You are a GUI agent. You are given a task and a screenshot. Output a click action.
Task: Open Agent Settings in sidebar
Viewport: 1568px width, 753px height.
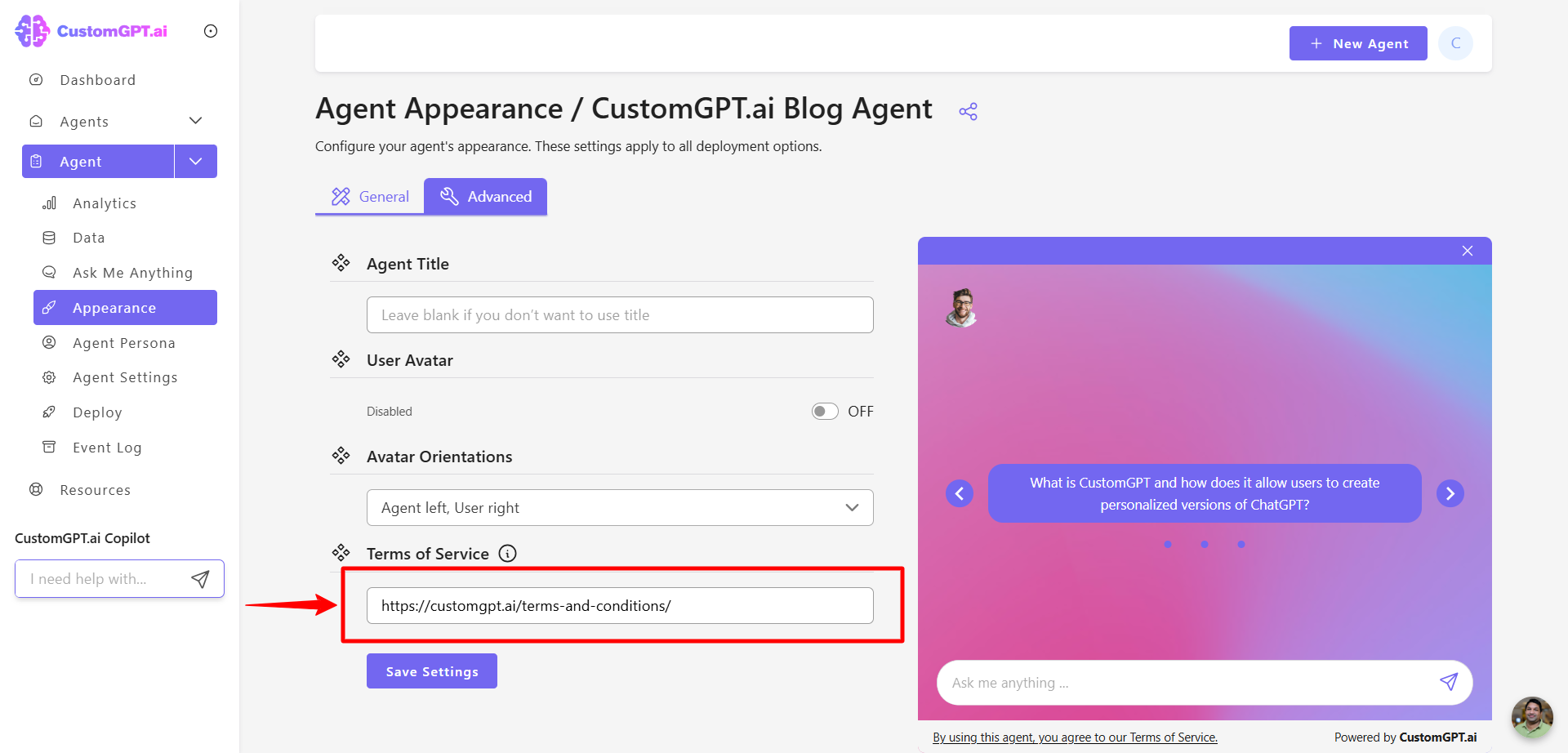[x=125, y=377]
